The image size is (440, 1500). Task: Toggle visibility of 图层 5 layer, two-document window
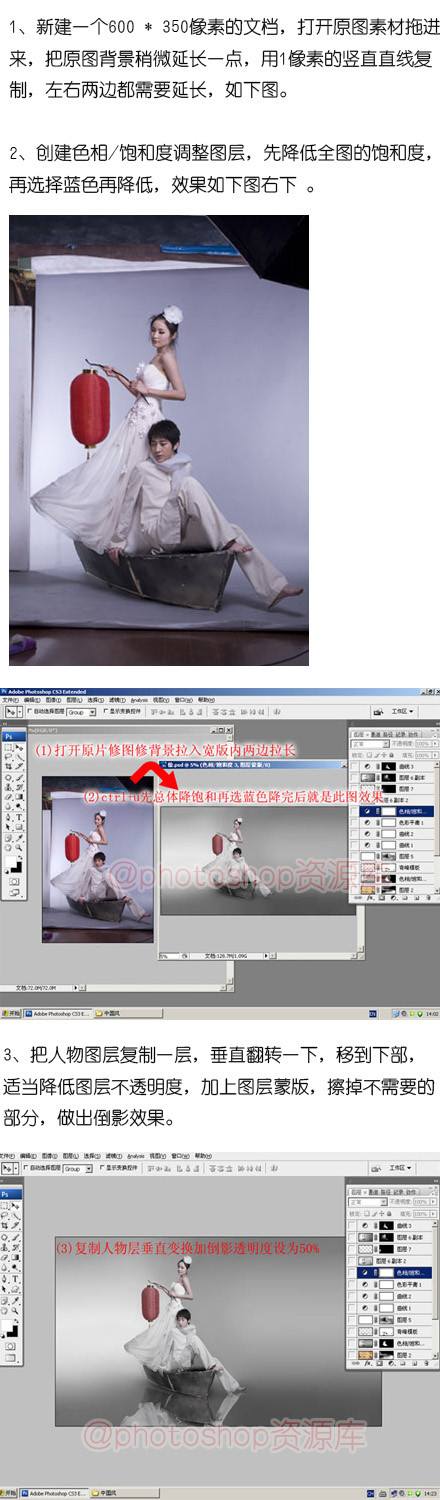click(x=355, y=856)
